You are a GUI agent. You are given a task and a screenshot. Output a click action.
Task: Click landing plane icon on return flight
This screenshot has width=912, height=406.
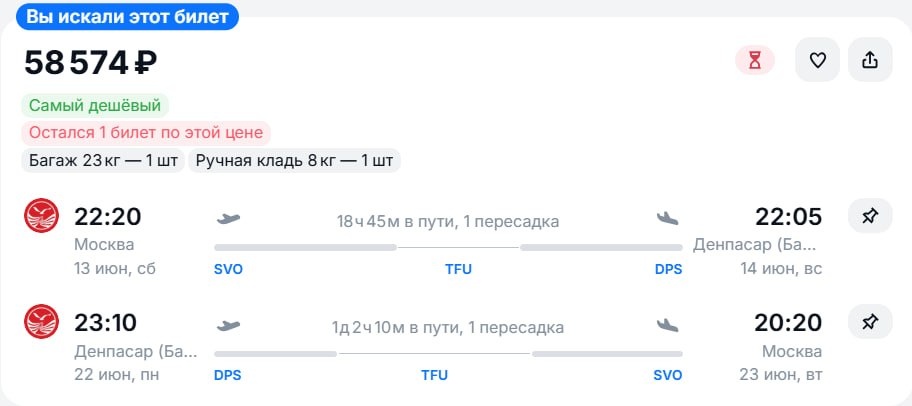(667, 324)
